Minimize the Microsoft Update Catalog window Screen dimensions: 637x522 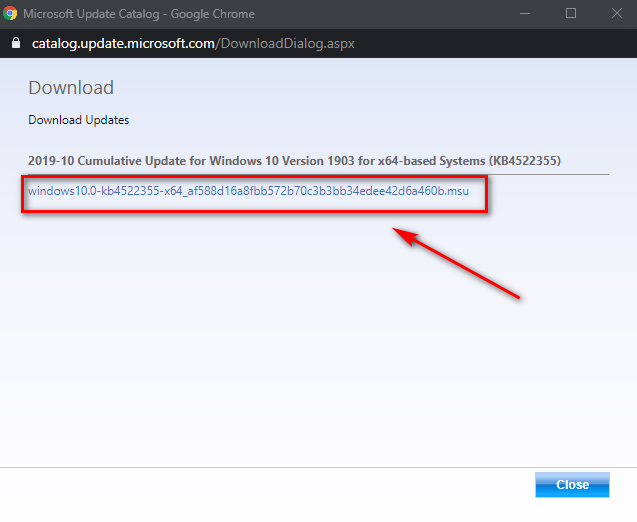coord(525,13)
